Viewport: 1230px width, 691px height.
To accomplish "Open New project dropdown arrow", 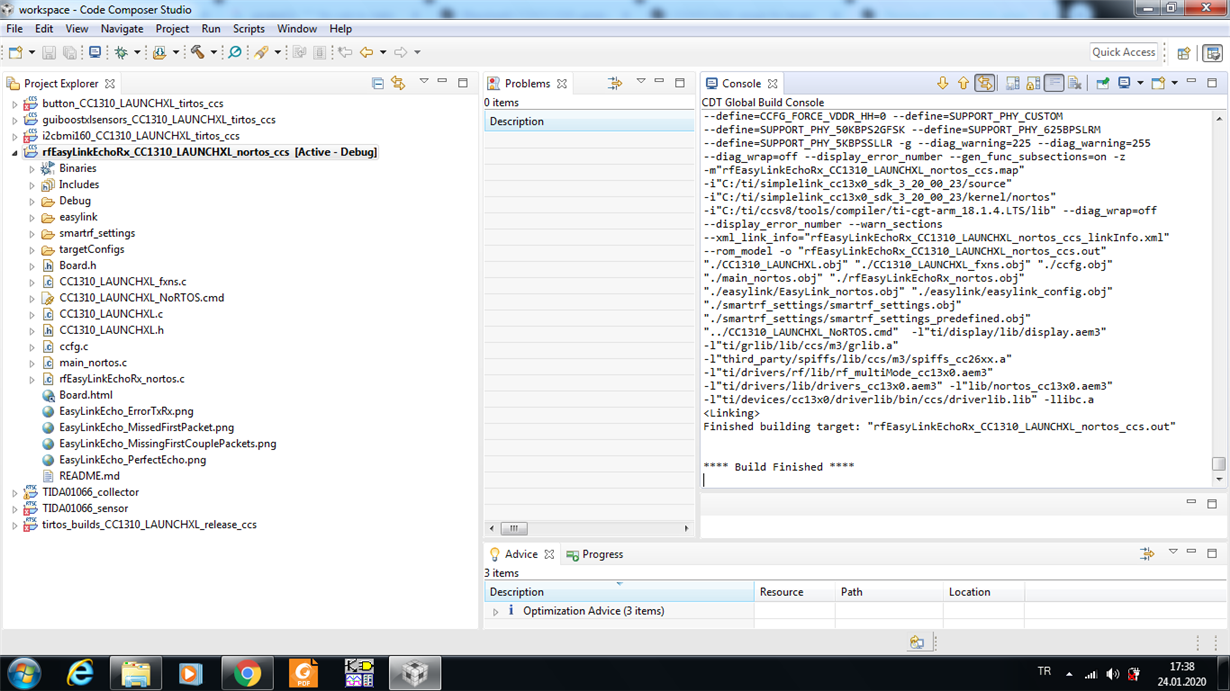I will (31, 52).
